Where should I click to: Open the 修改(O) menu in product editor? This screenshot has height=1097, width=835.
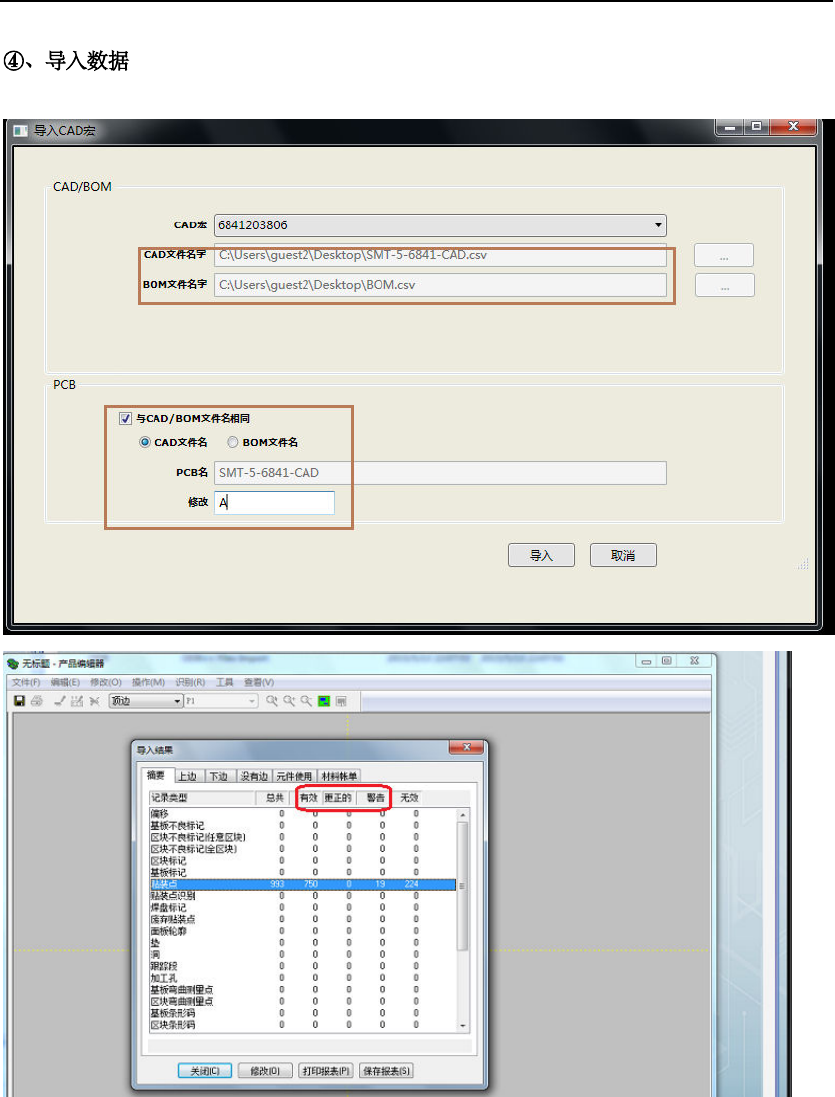[106, 682]
